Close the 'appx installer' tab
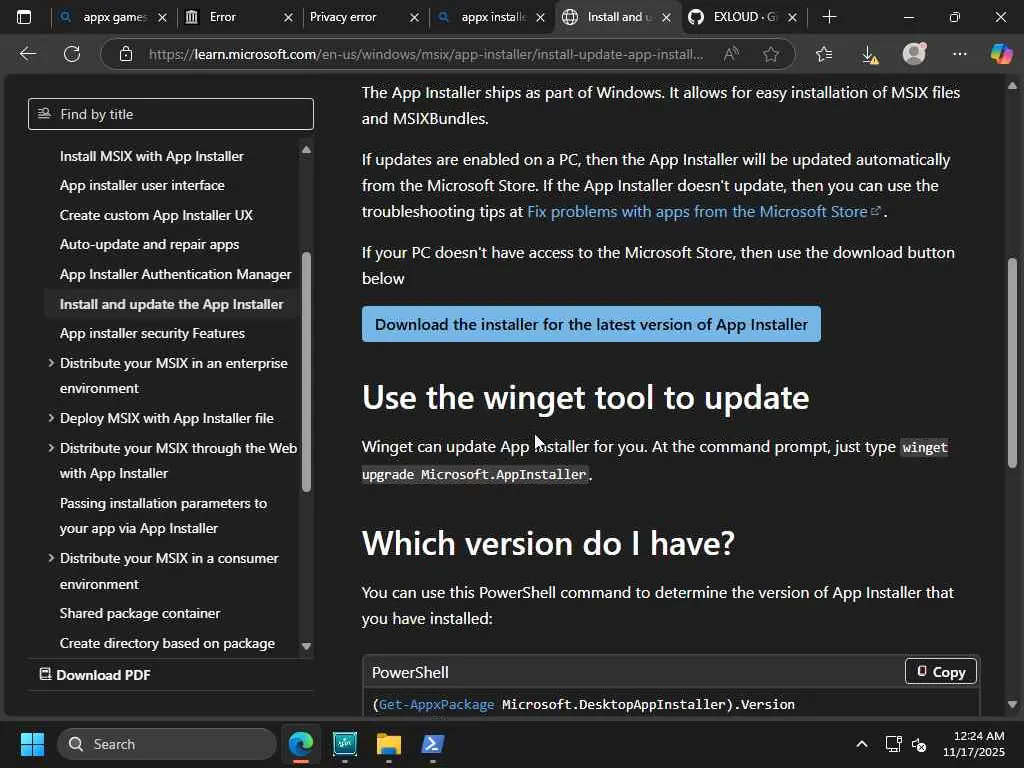 click(540, 18)
